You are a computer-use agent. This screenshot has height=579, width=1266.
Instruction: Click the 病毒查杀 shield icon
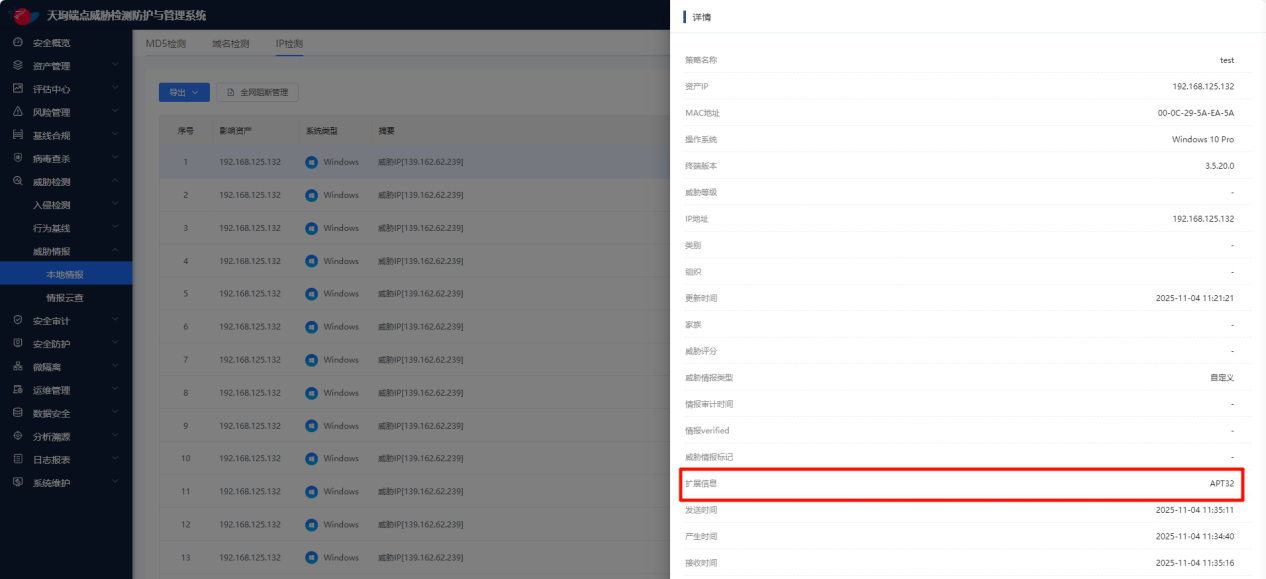[18, 158]
